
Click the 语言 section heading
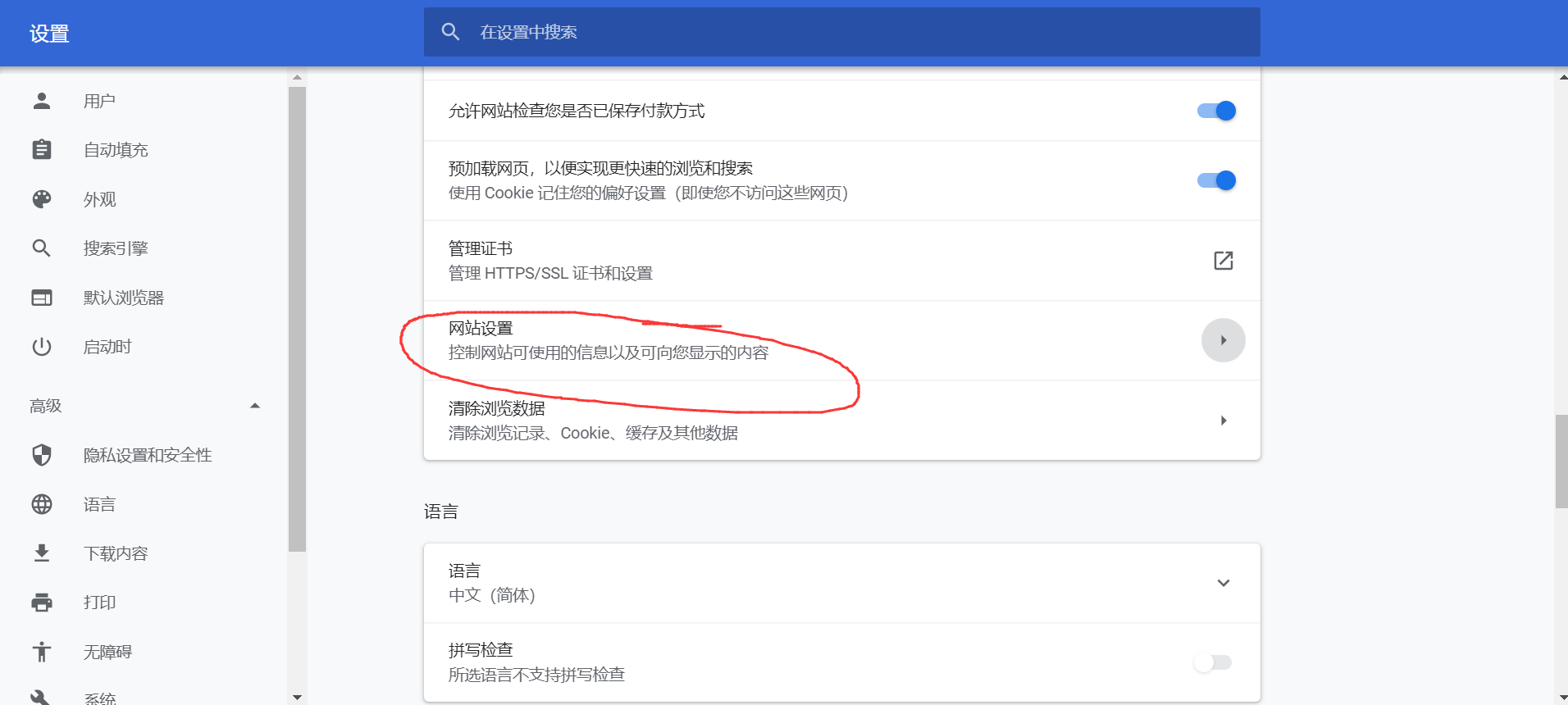tap(441, 512)
